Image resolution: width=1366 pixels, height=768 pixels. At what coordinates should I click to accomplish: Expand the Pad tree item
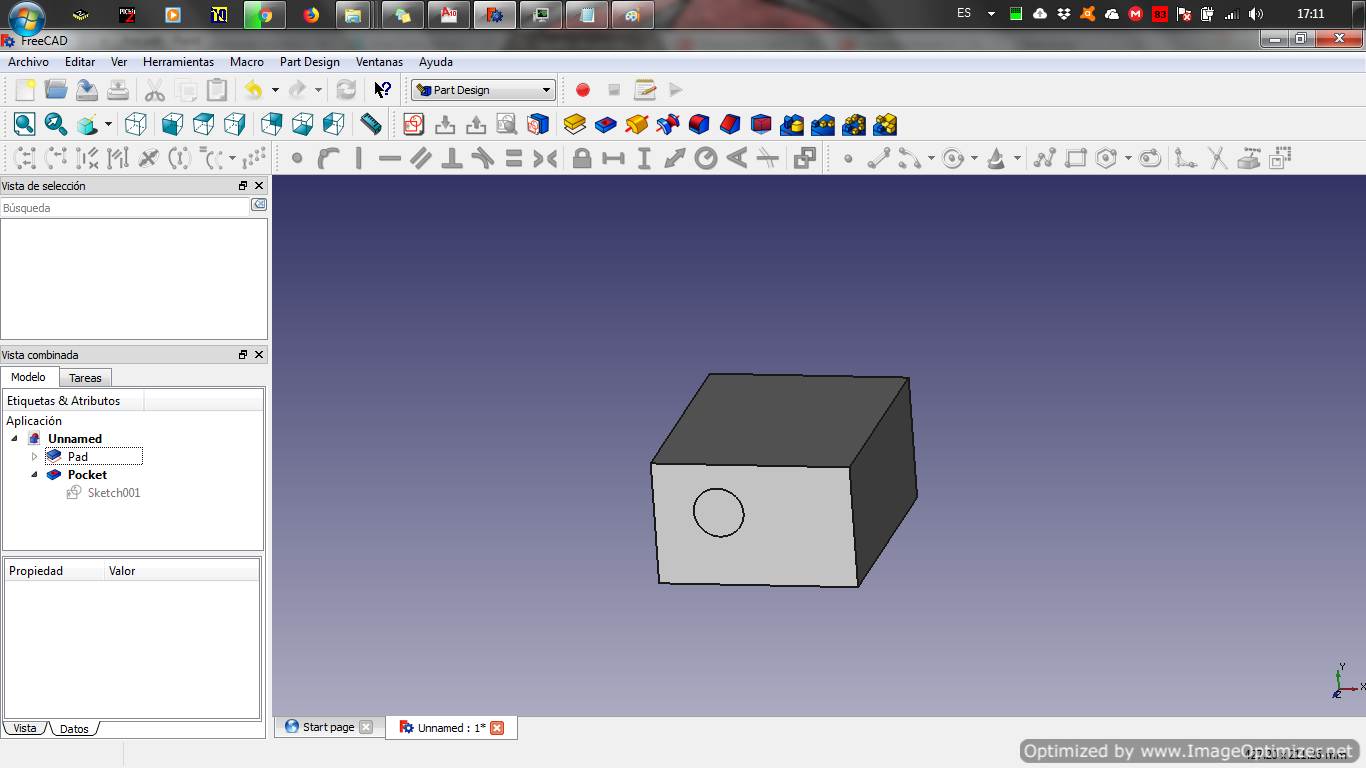(x=34, y=457)
